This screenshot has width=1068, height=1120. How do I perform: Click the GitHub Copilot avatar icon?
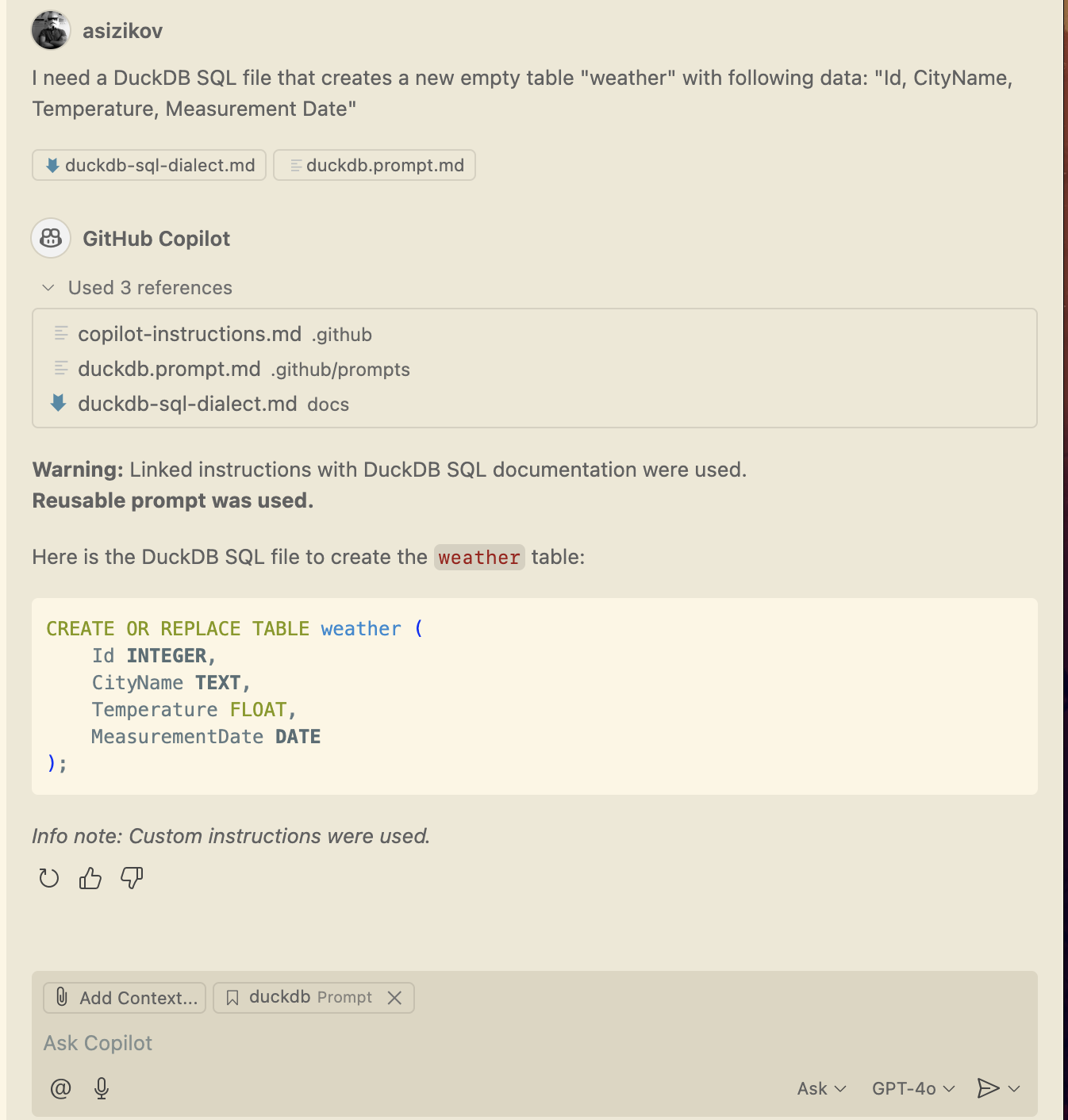pyautogui.click(x=50, y=238)
